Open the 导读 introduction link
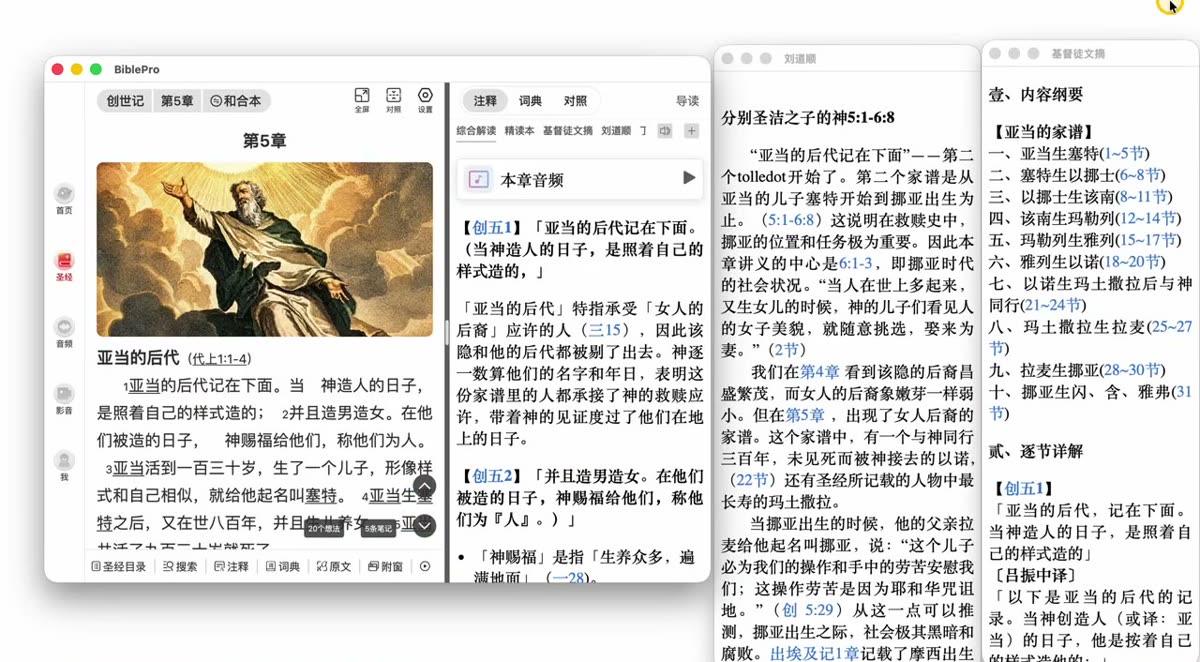Screen dimensions: 1200x662 (x=687, y=101)
